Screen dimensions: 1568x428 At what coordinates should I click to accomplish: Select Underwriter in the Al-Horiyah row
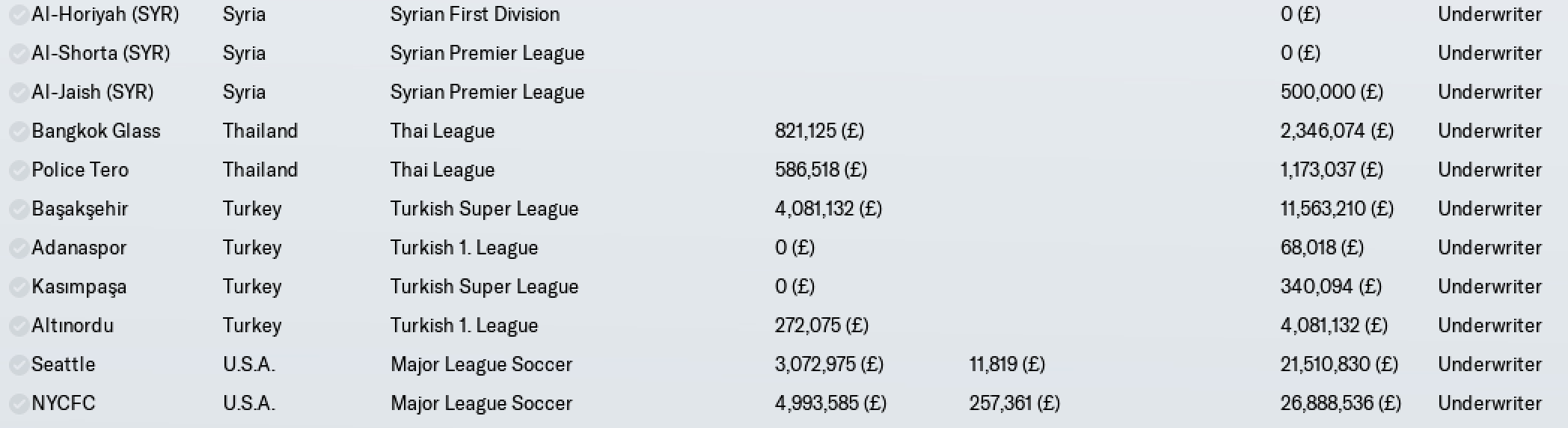click(1489, 14)
